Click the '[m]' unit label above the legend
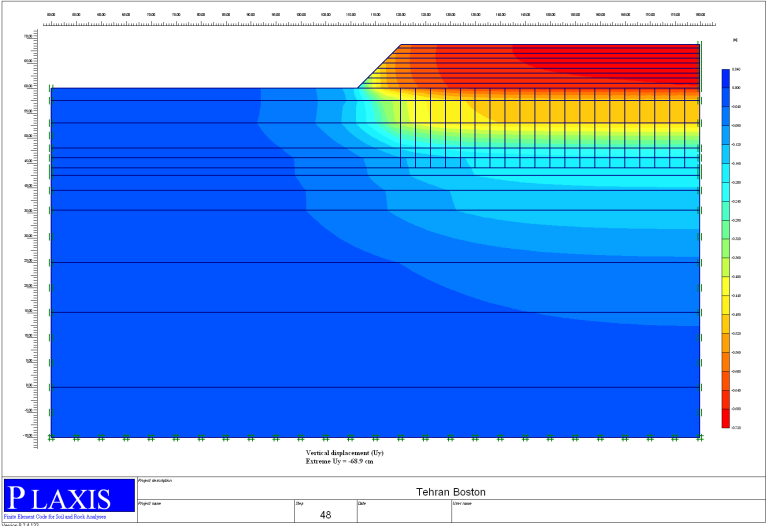Image resolution: width=768 pixels, height=526 pixels. (x=735, y=40)
